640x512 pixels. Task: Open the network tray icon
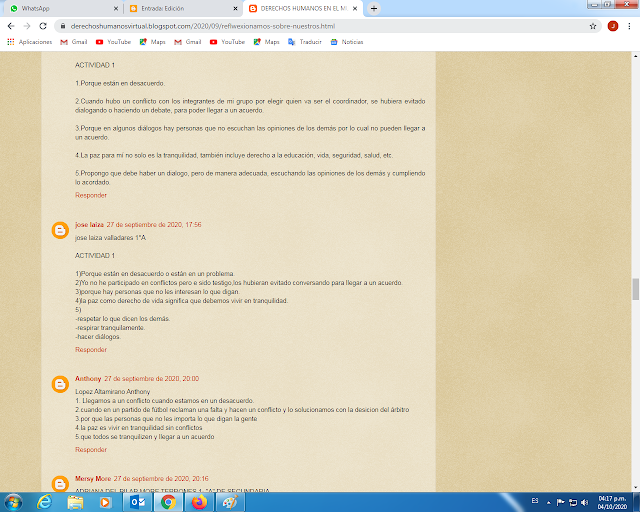(573, 503)
